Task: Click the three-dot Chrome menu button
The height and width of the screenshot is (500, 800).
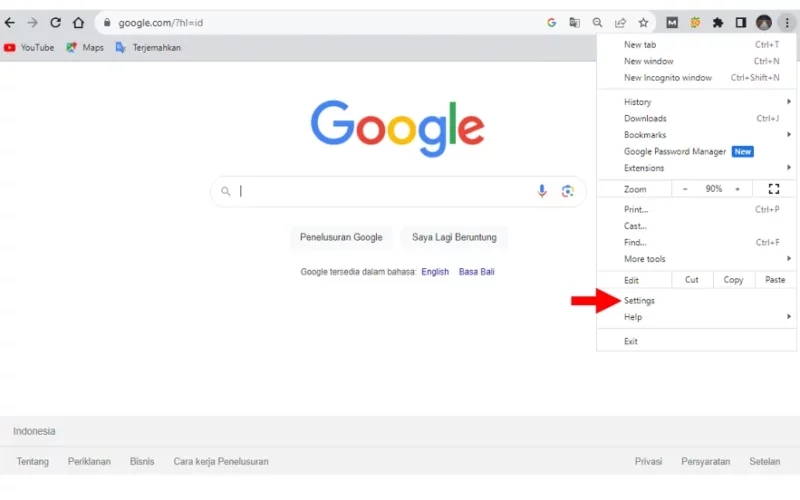Action: tap(787, 22)
